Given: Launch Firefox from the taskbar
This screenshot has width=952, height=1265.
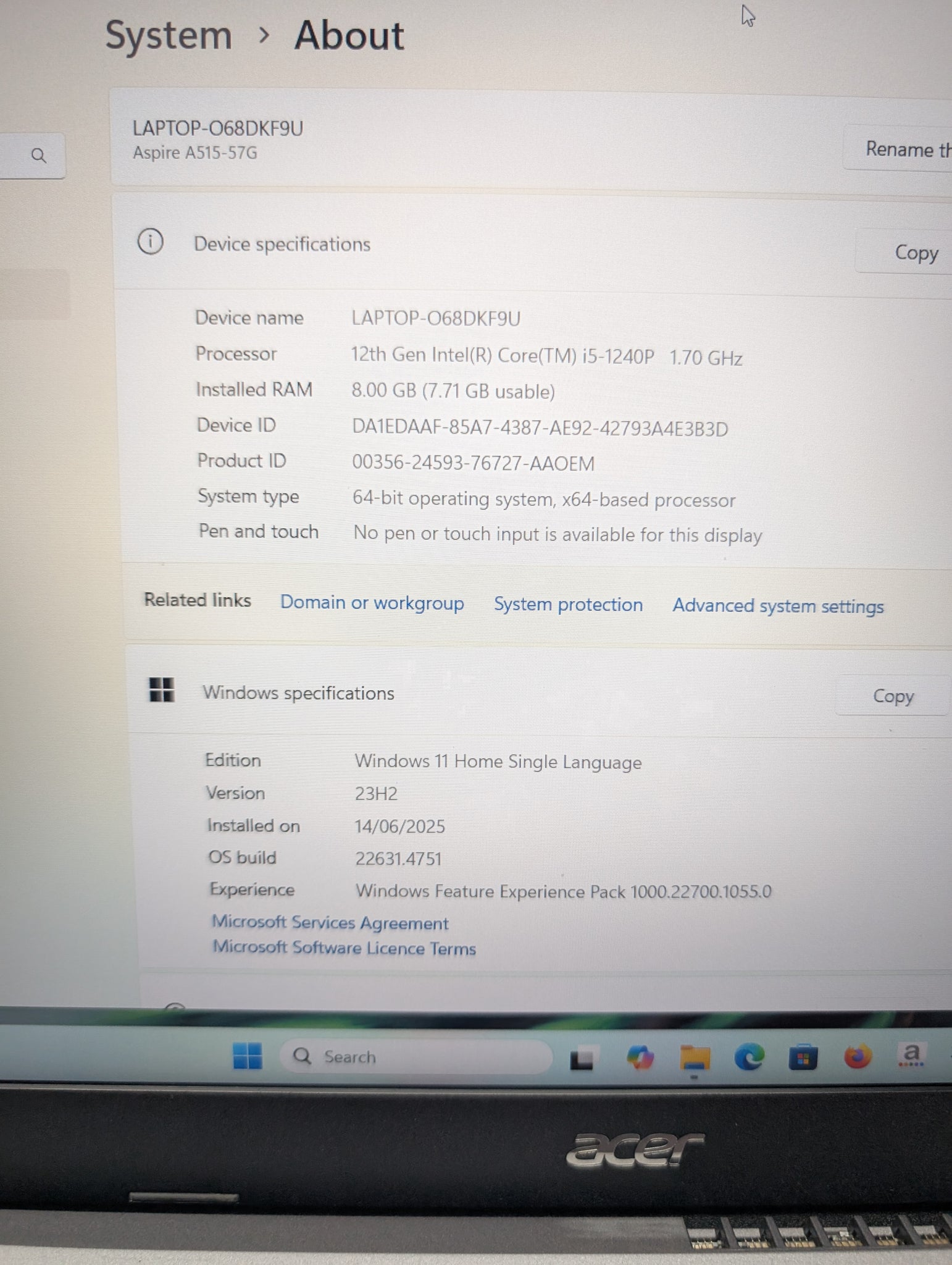Looking at the screenshot, I should tap(857, 1057).
